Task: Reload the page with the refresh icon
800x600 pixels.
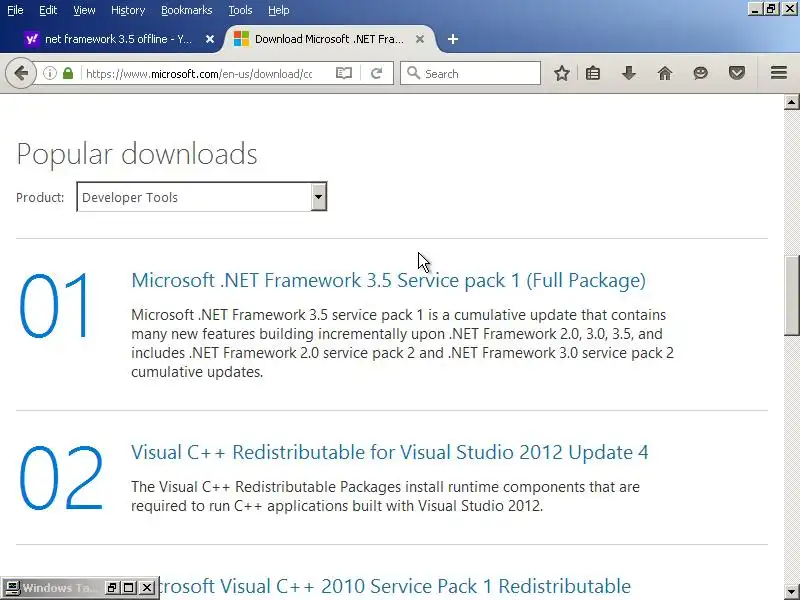Action: (x=377, y=73)
